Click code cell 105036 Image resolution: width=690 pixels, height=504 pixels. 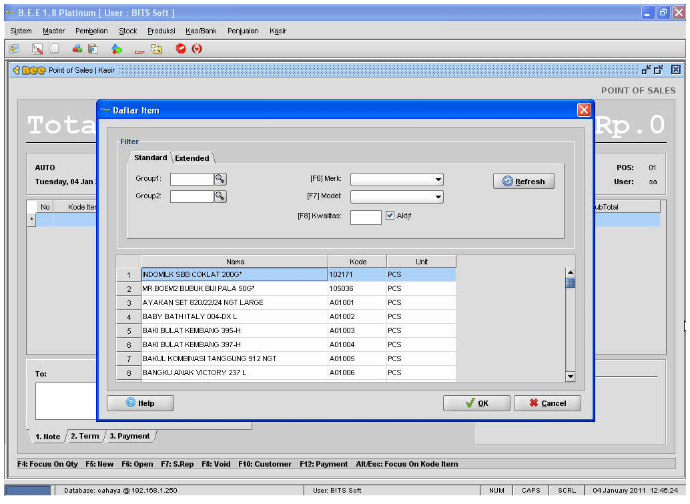pyautogui.click(x=357, y=289)
